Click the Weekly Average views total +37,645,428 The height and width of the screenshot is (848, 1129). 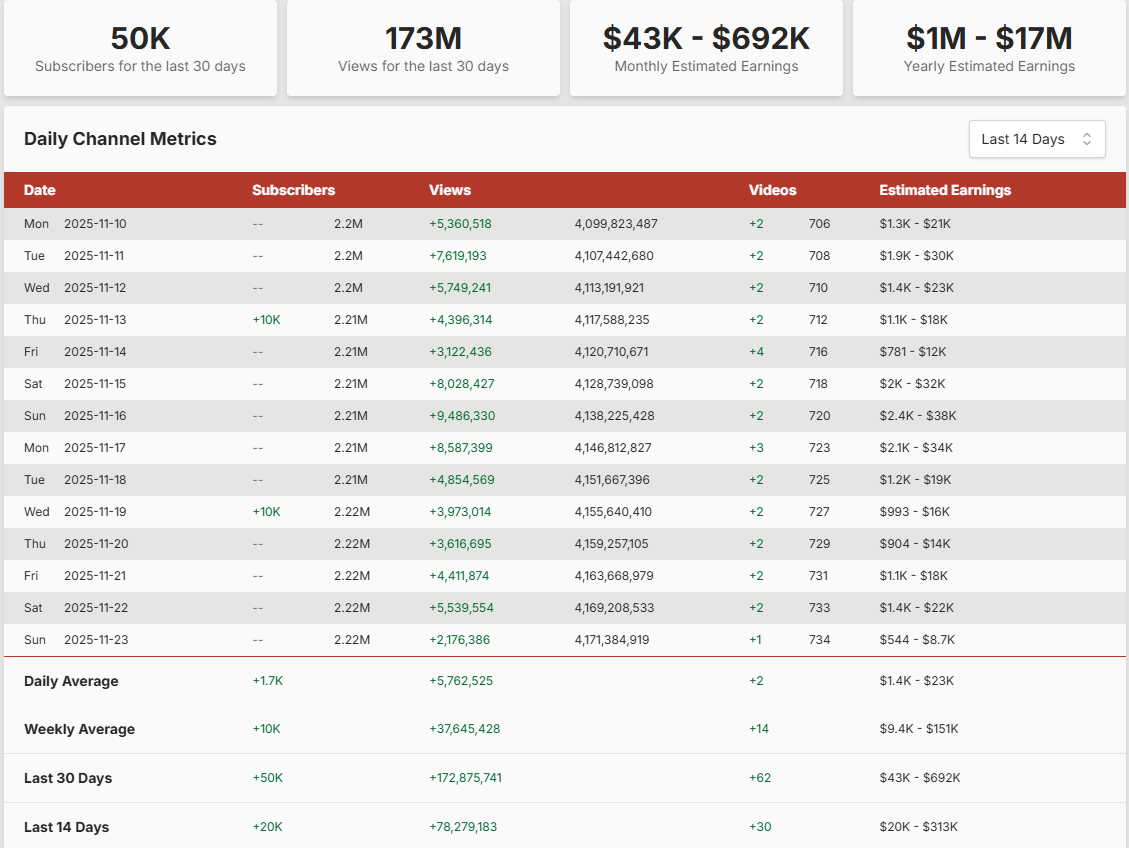[x=465, y=729]
